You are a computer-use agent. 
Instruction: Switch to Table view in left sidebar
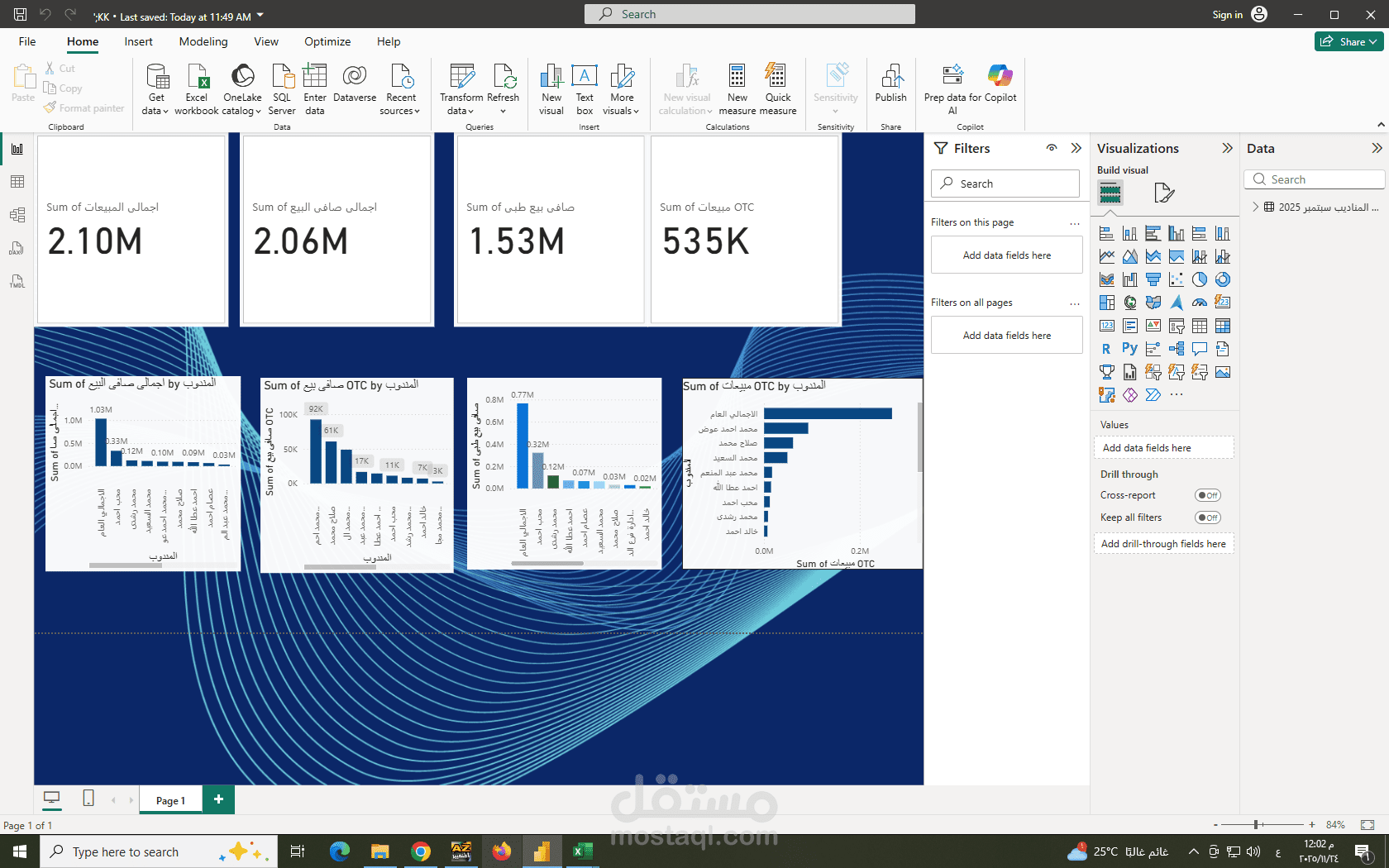(17, 182)
